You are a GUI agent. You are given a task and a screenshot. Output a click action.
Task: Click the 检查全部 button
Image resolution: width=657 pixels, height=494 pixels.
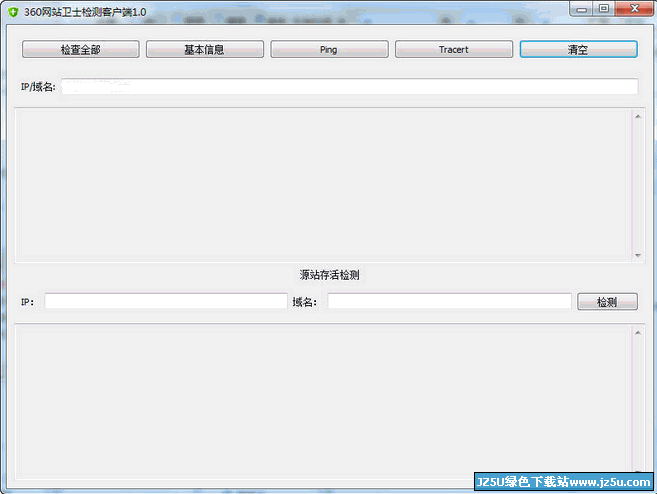pyautogui.click(x=80, y=49)
